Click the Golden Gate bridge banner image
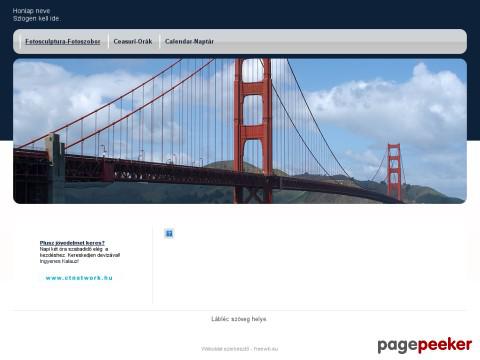 (240, 131)
